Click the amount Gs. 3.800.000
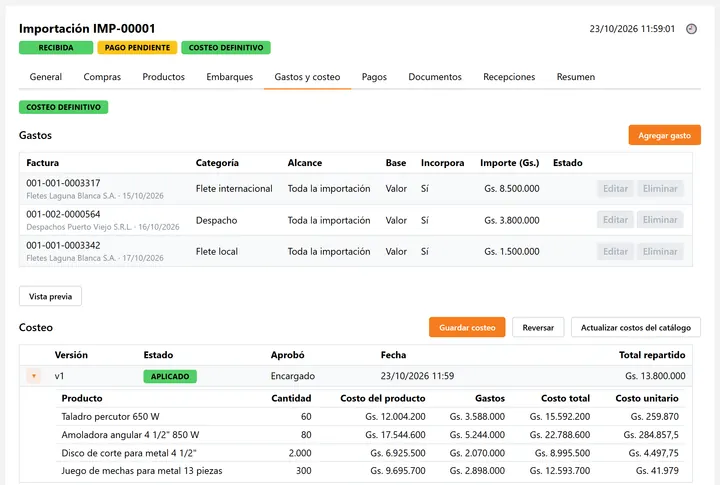The image size is (720, 485). pyautogui.click(x=512, y=220)
